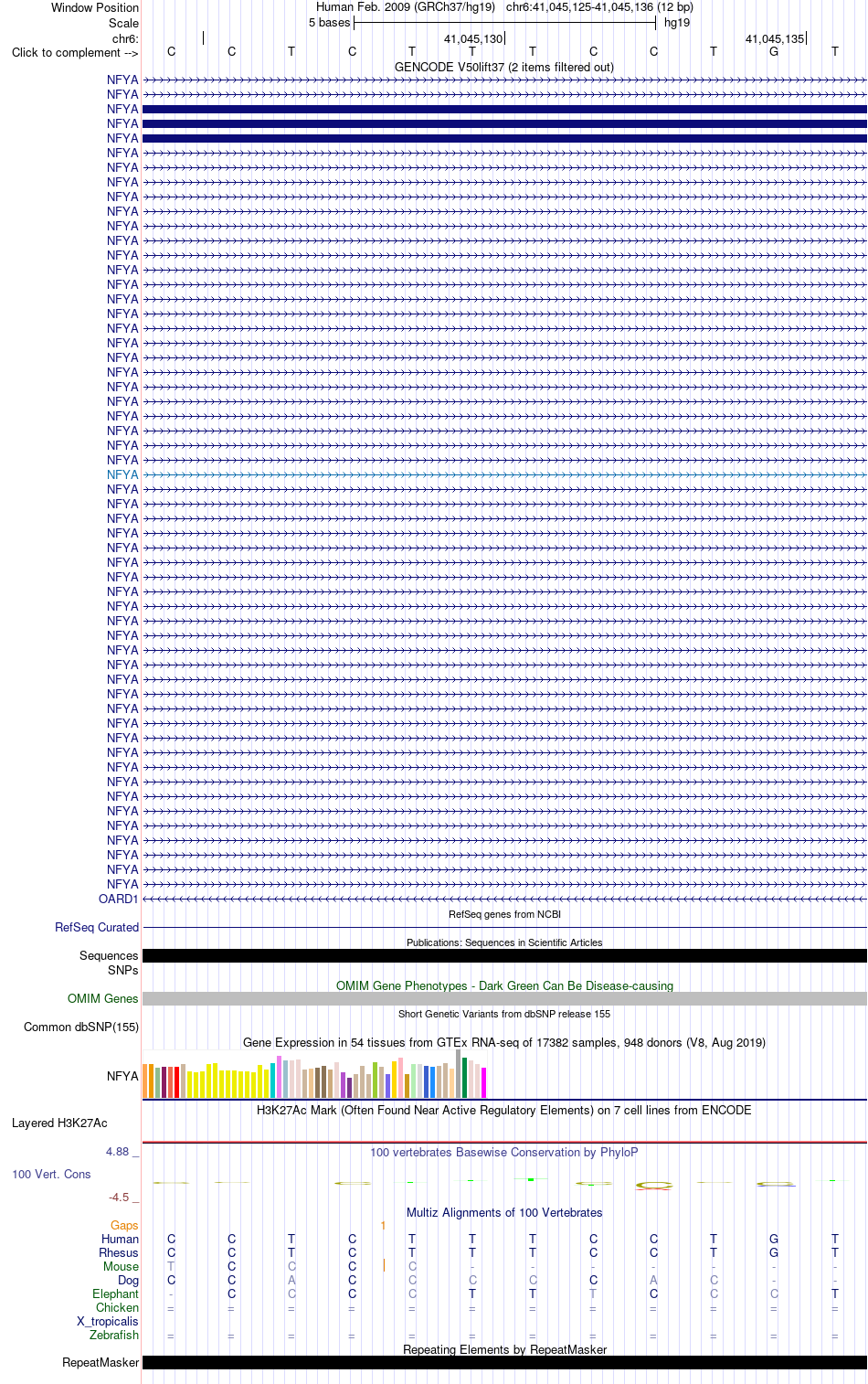
Task: Click the 'Elephant' alignment row label
Action: pyautogui.click(x=115, y=1294)
